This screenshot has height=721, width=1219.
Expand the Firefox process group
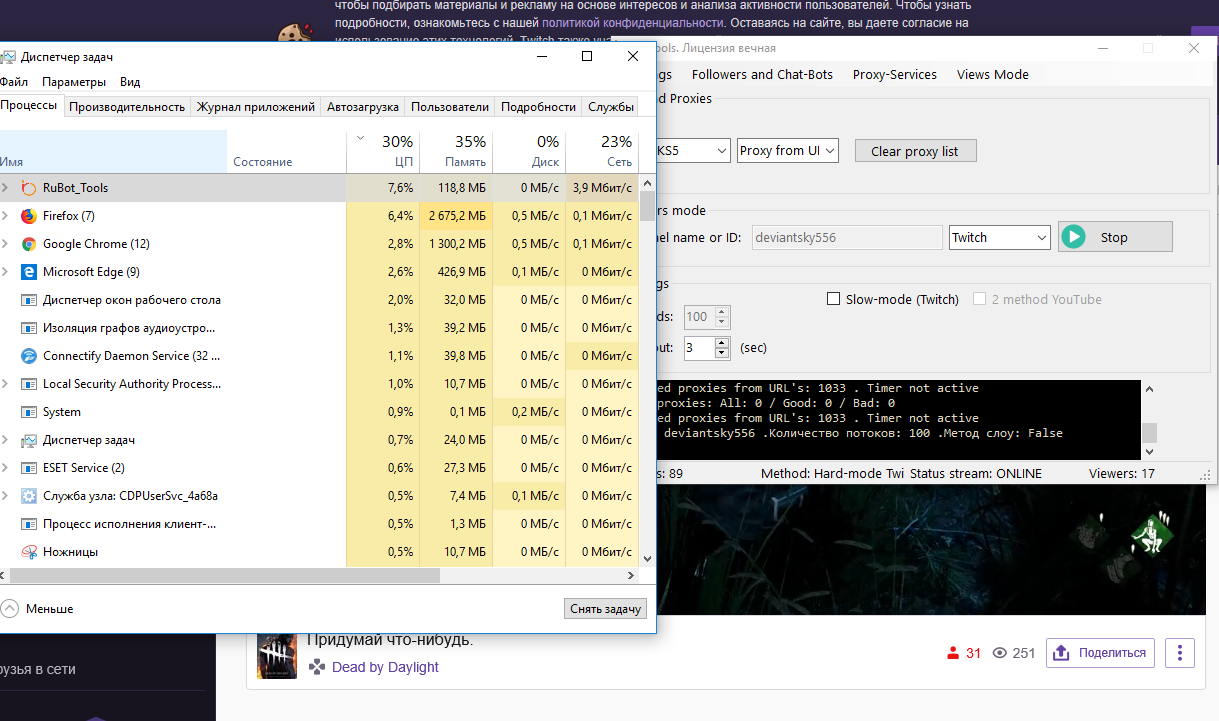[5, 216]
